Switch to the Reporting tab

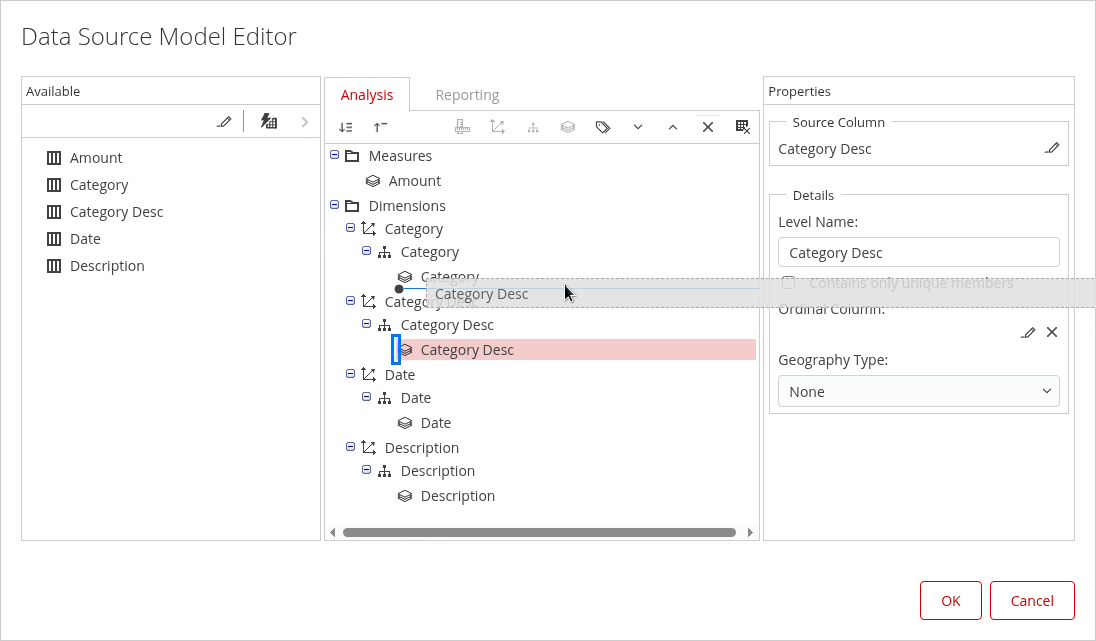point(467,95)
